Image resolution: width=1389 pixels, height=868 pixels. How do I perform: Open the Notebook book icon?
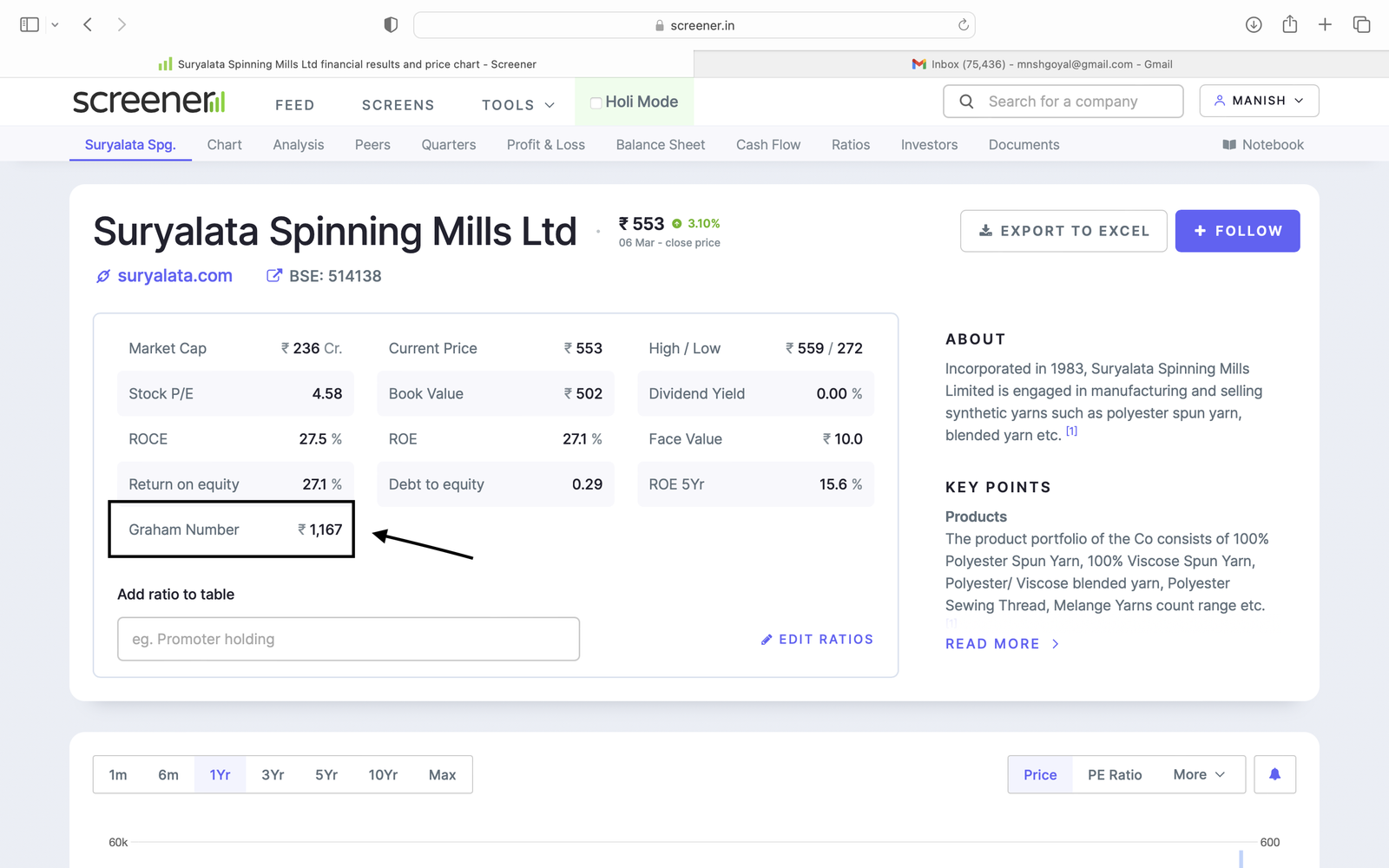click(1229, 145)
